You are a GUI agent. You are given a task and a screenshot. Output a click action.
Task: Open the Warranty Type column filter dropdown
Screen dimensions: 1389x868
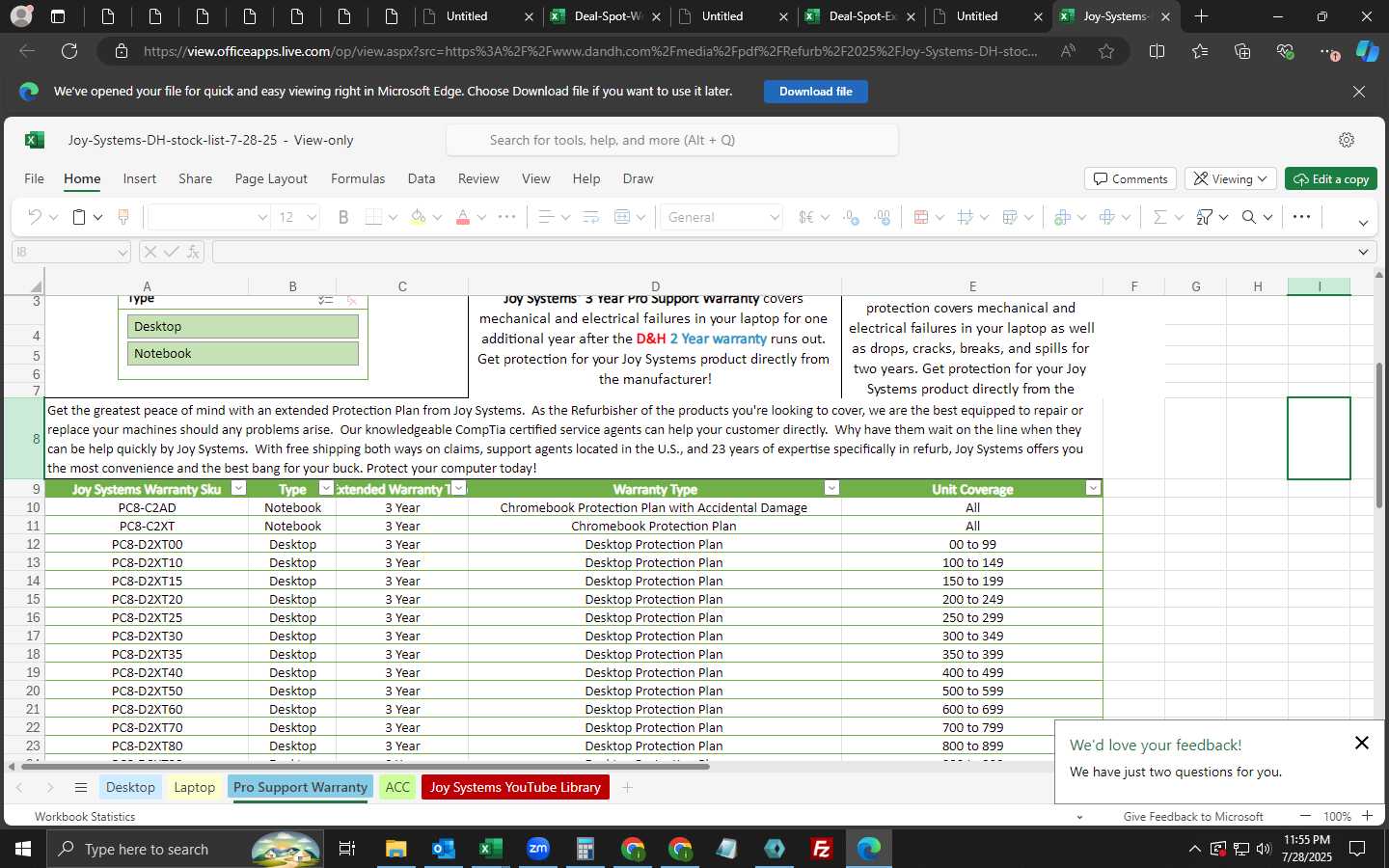[831, 488]
